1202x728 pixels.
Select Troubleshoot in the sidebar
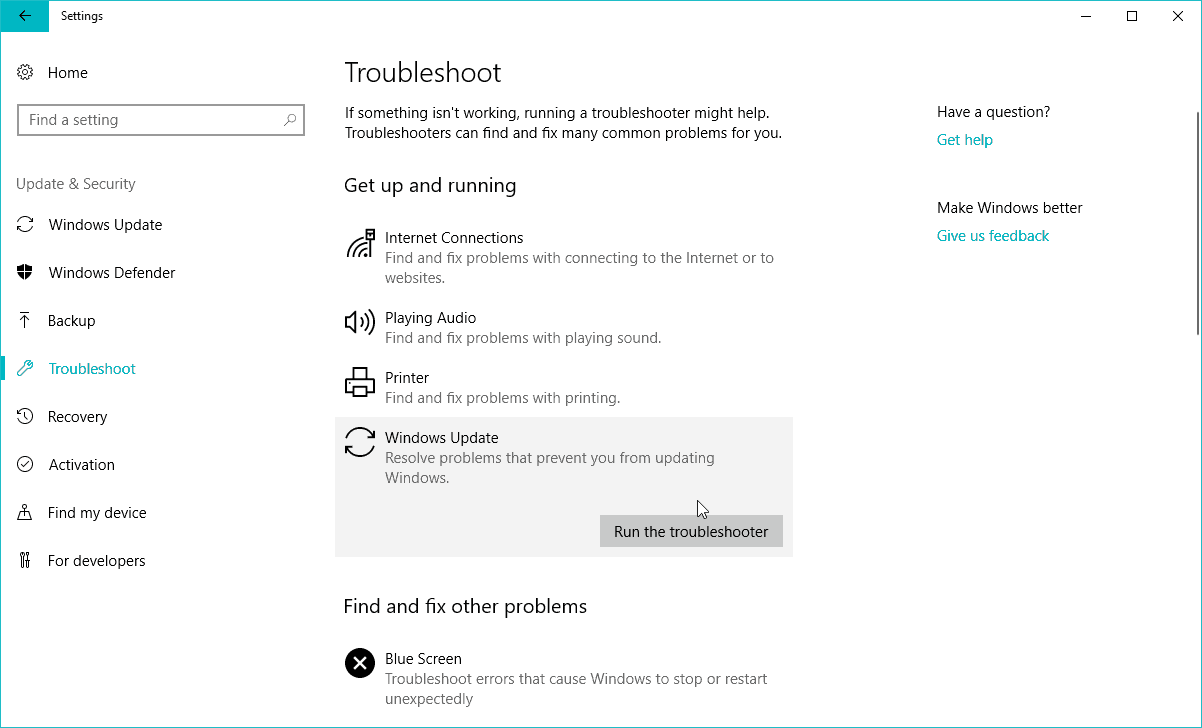point(92,369)
